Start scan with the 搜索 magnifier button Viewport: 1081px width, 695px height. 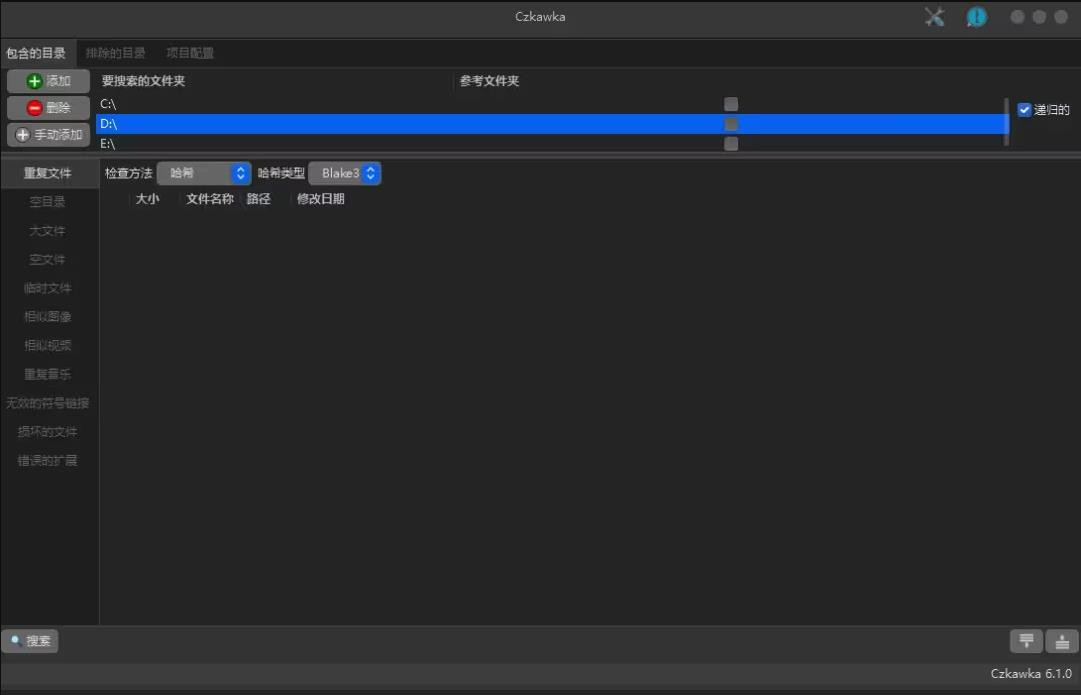click(30, 641)
